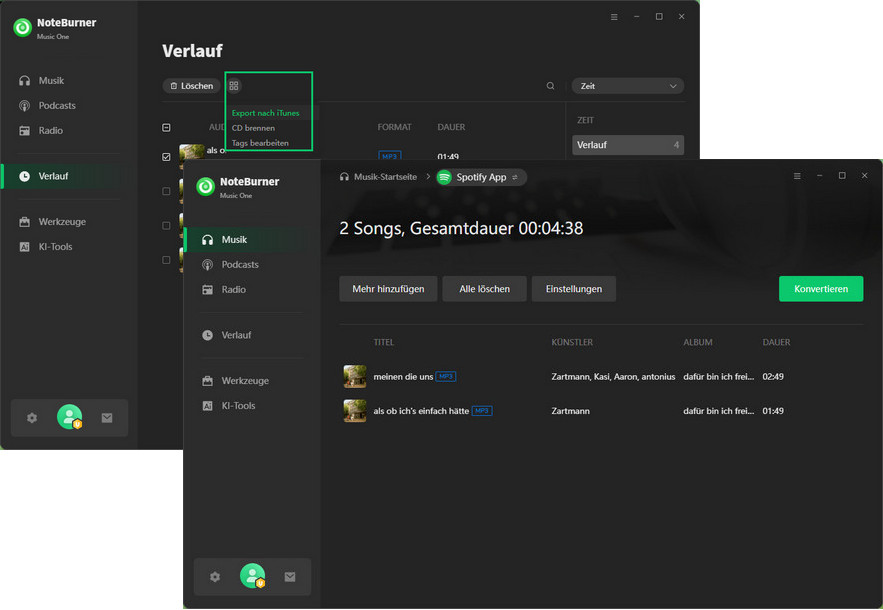
Task: Click the grid tools icon next to Löschen
Action: (234, 86)
